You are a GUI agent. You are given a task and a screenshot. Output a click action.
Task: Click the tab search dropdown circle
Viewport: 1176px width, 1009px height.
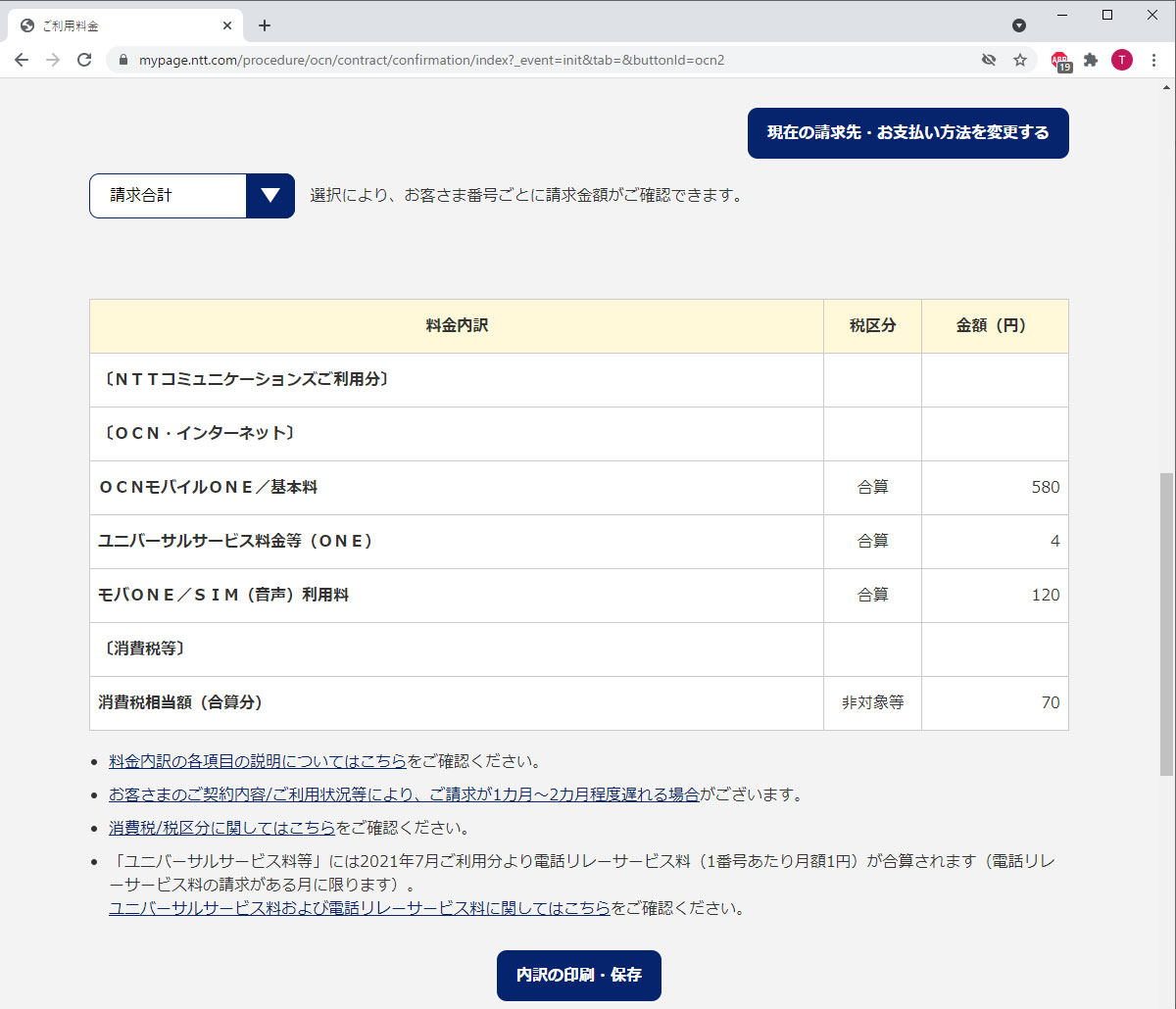[x=1019, y=25]
